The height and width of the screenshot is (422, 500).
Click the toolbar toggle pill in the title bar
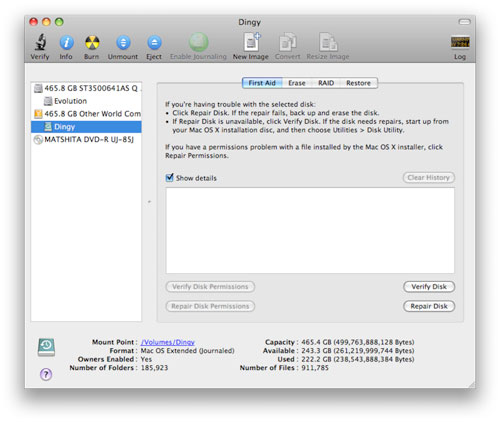464,22
